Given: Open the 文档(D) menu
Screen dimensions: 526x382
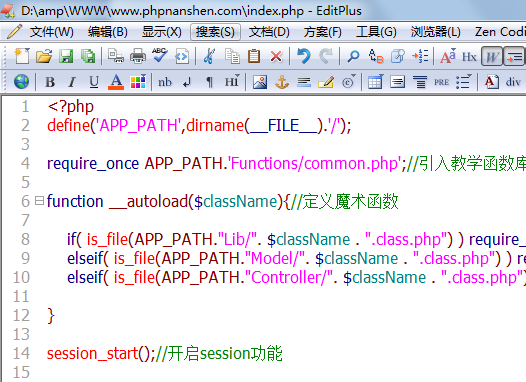Looking at the screenshot, I should pyautogui.click(x=269, y=32).
